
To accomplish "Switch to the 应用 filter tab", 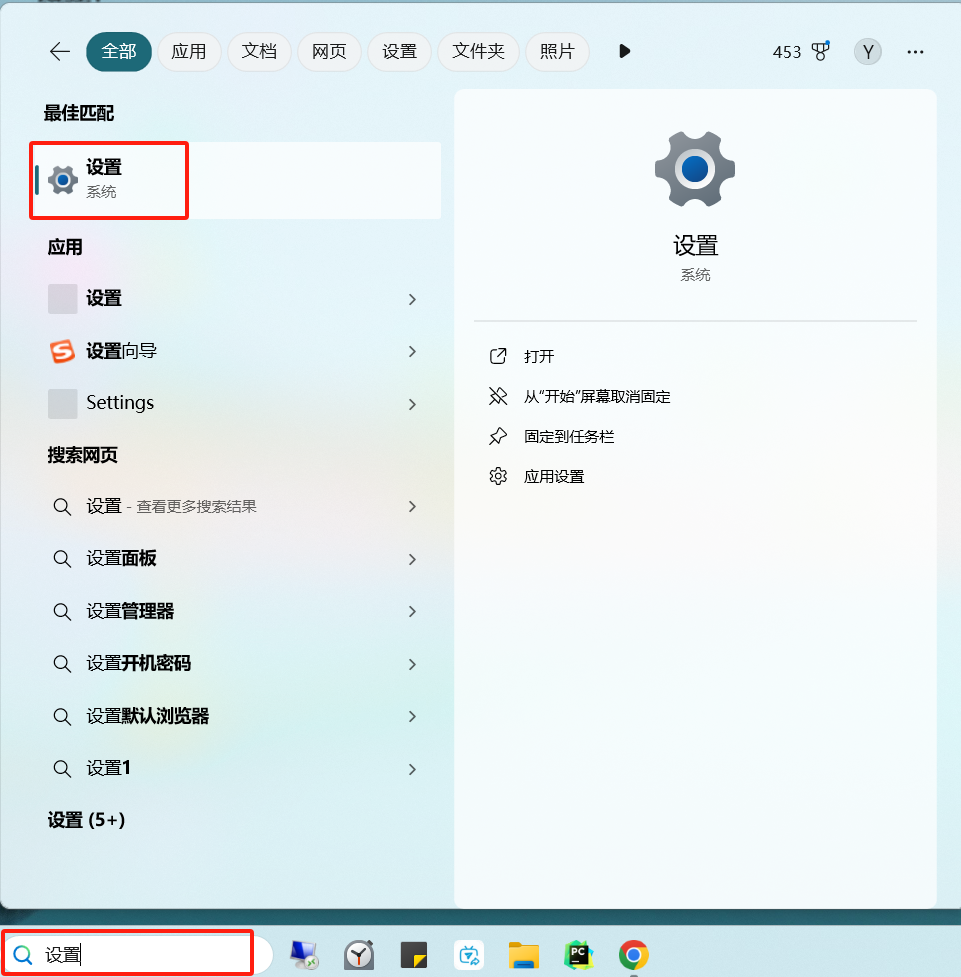I will (188, 52).
